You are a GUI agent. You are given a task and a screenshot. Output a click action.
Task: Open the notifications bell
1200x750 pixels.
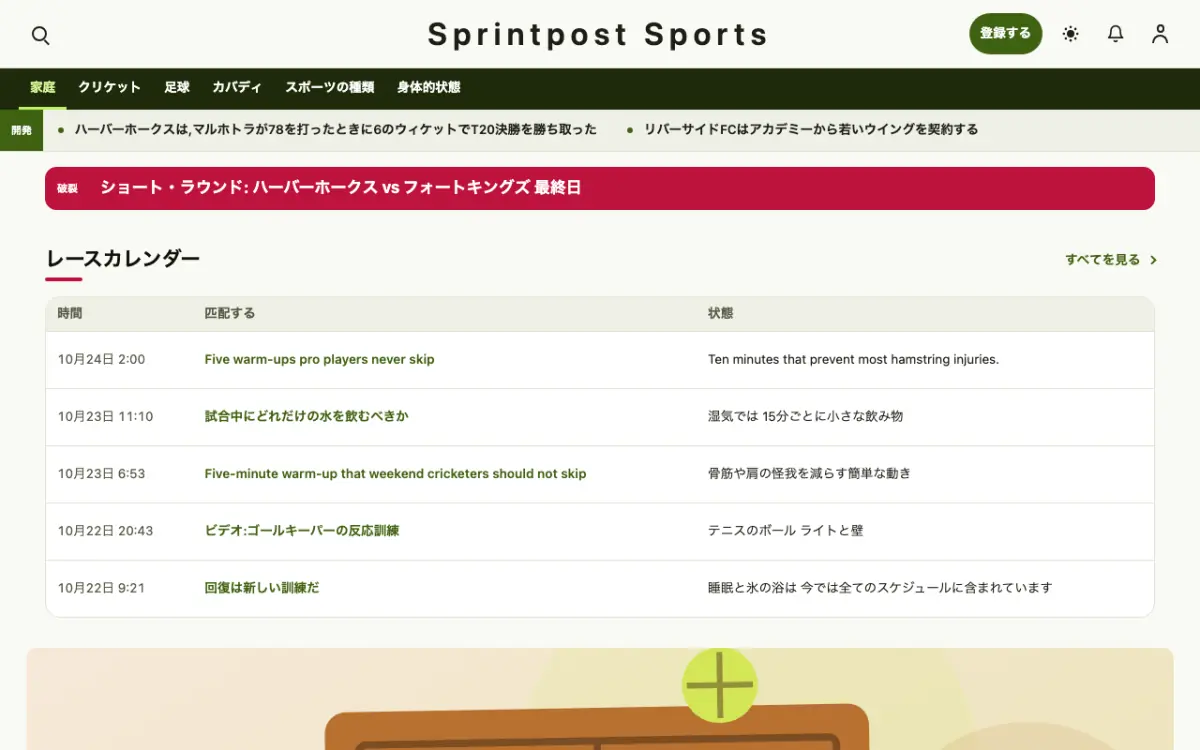point(1116,34)
